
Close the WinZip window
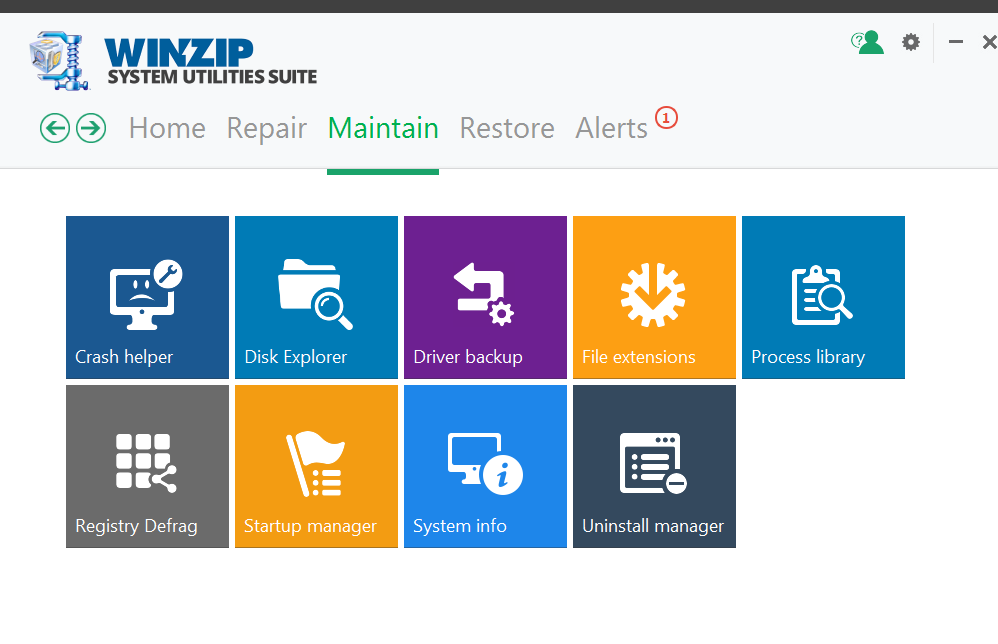990,42
